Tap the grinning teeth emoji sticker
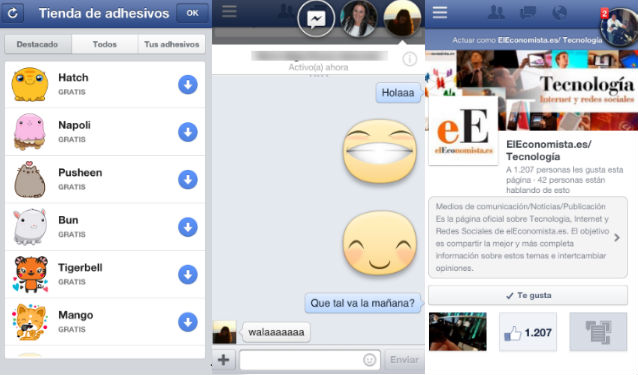The width and height of the screenshot is (638, 375). click(x=380, y=150)
